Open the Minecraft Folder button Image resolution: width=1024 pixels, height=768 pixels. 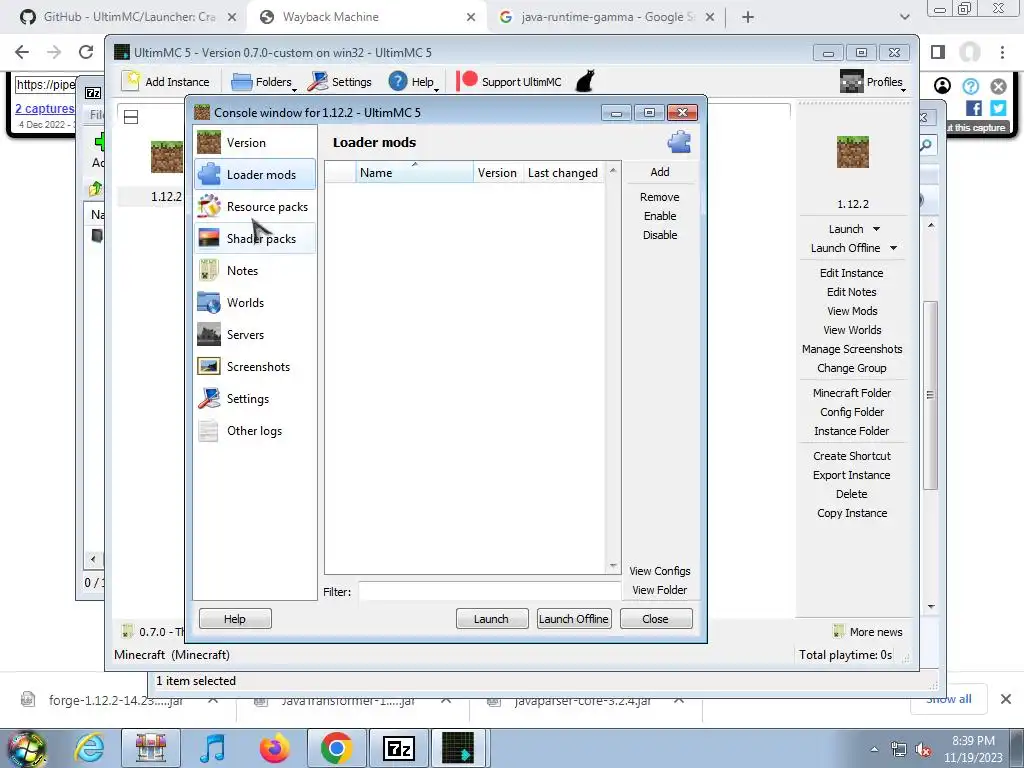coord(852,392)
